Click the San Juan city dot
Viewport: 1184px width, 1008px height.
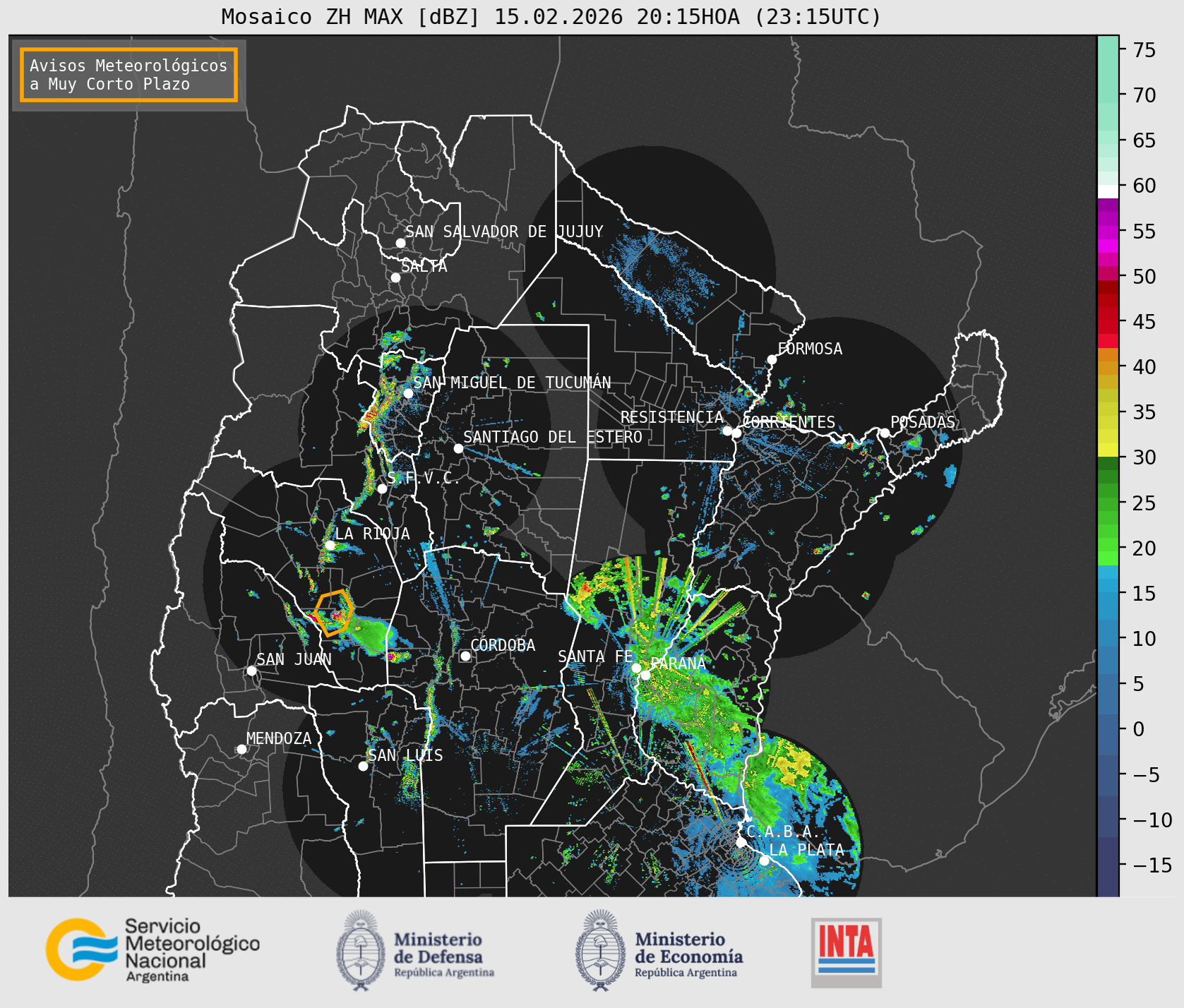(x=251, y=671)
